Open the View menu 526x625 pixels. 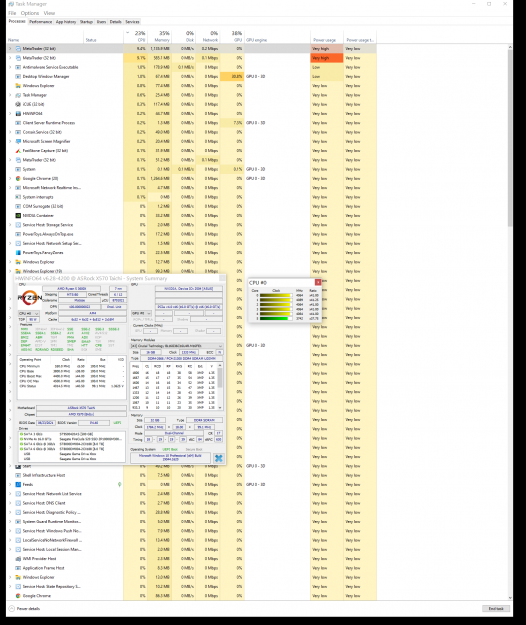click(49, 13)
